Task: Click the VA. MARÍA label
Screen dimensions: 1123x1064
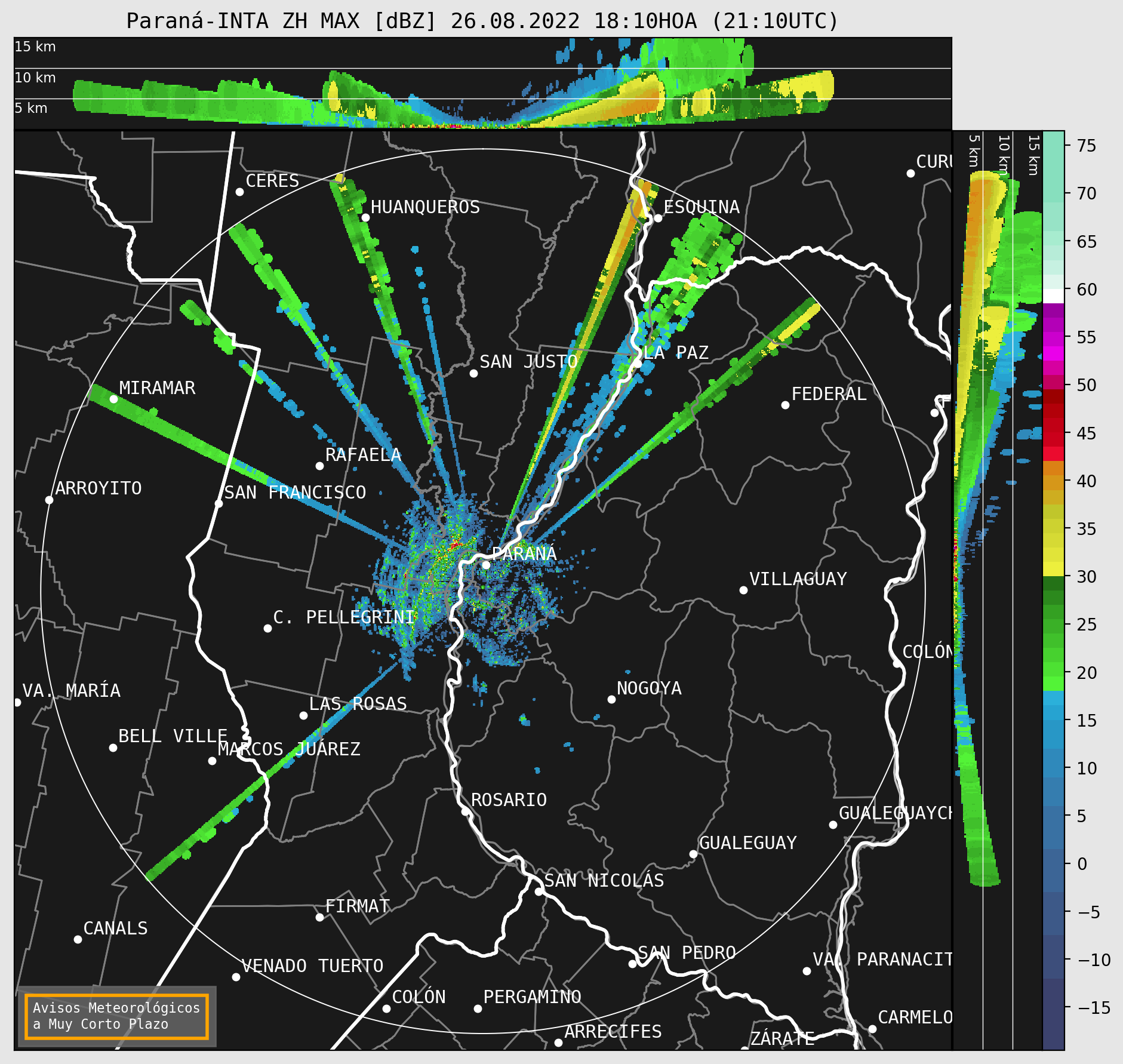Action: pos(71,691)
